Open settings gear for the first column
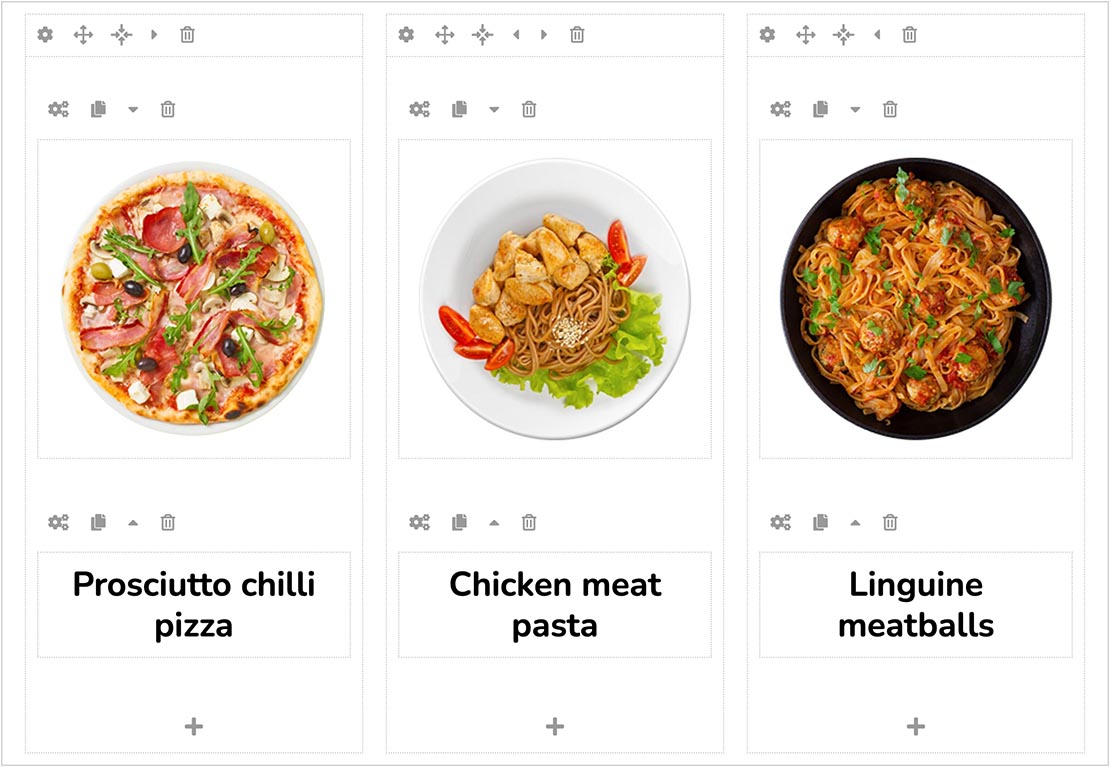1110x767 pixels. [45, 35]
